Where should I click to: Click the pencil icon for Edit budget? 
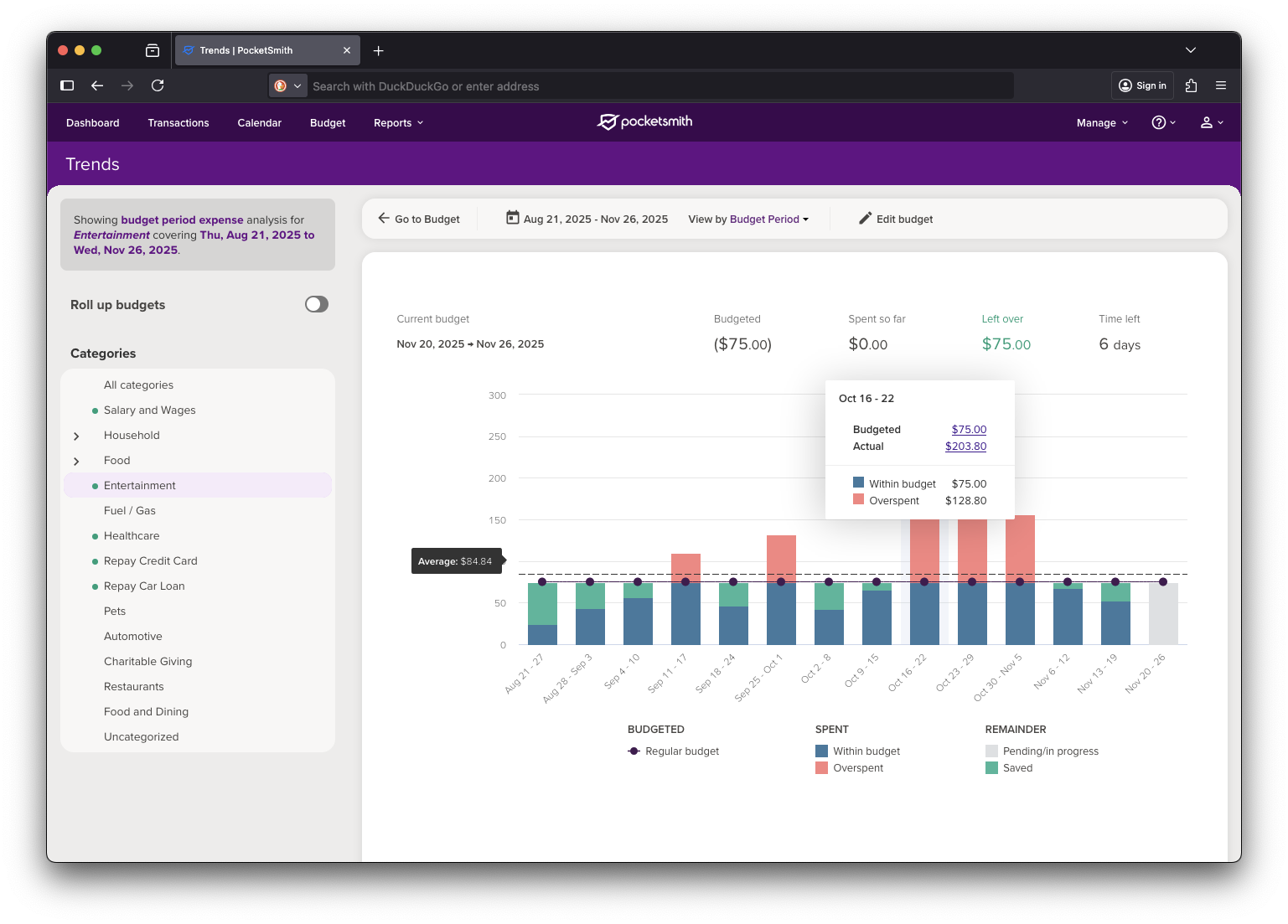coord(866,219)
